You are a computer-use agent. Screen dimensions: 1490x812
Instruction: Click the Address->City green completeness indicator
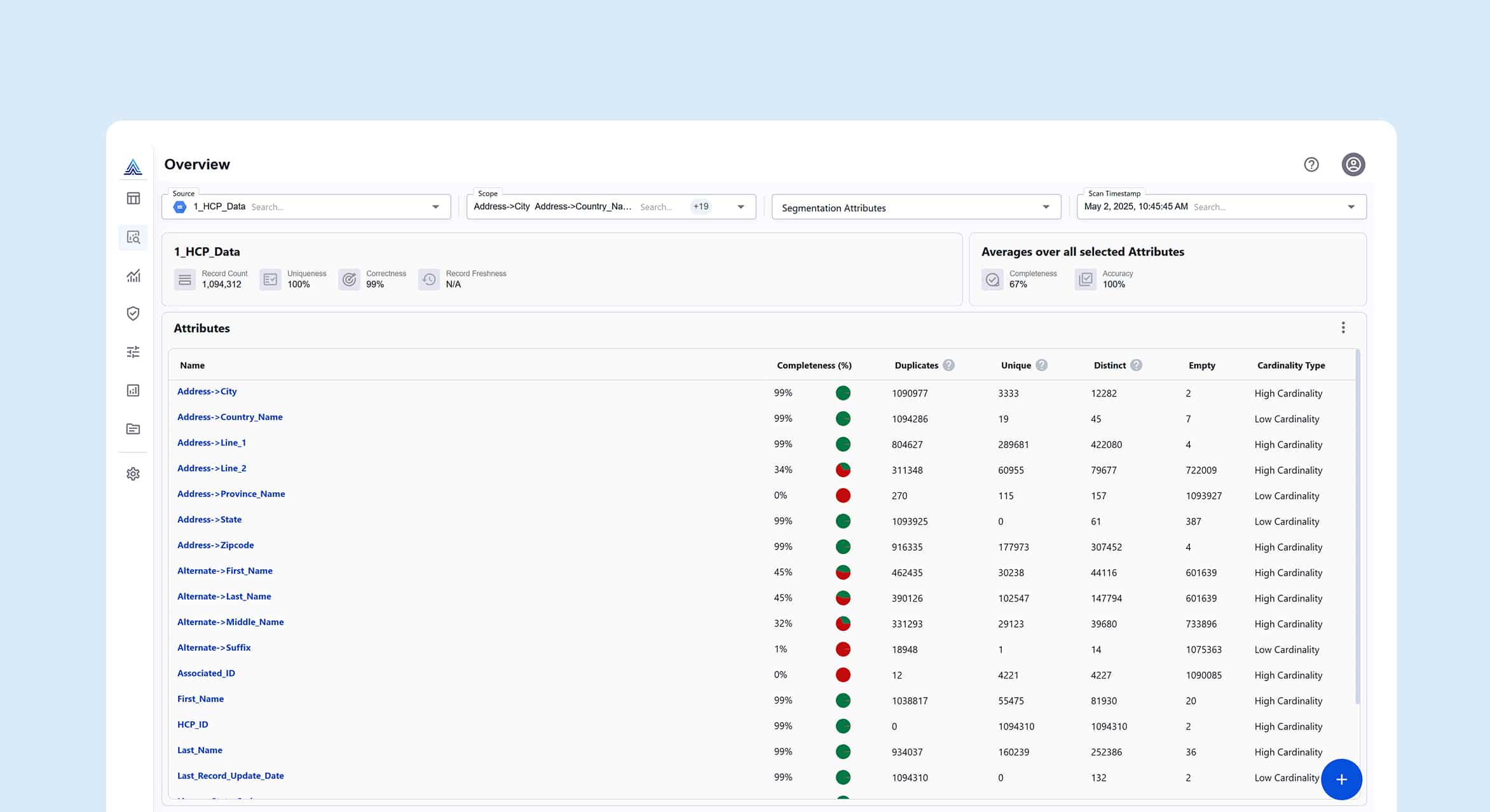click(843, 393)
